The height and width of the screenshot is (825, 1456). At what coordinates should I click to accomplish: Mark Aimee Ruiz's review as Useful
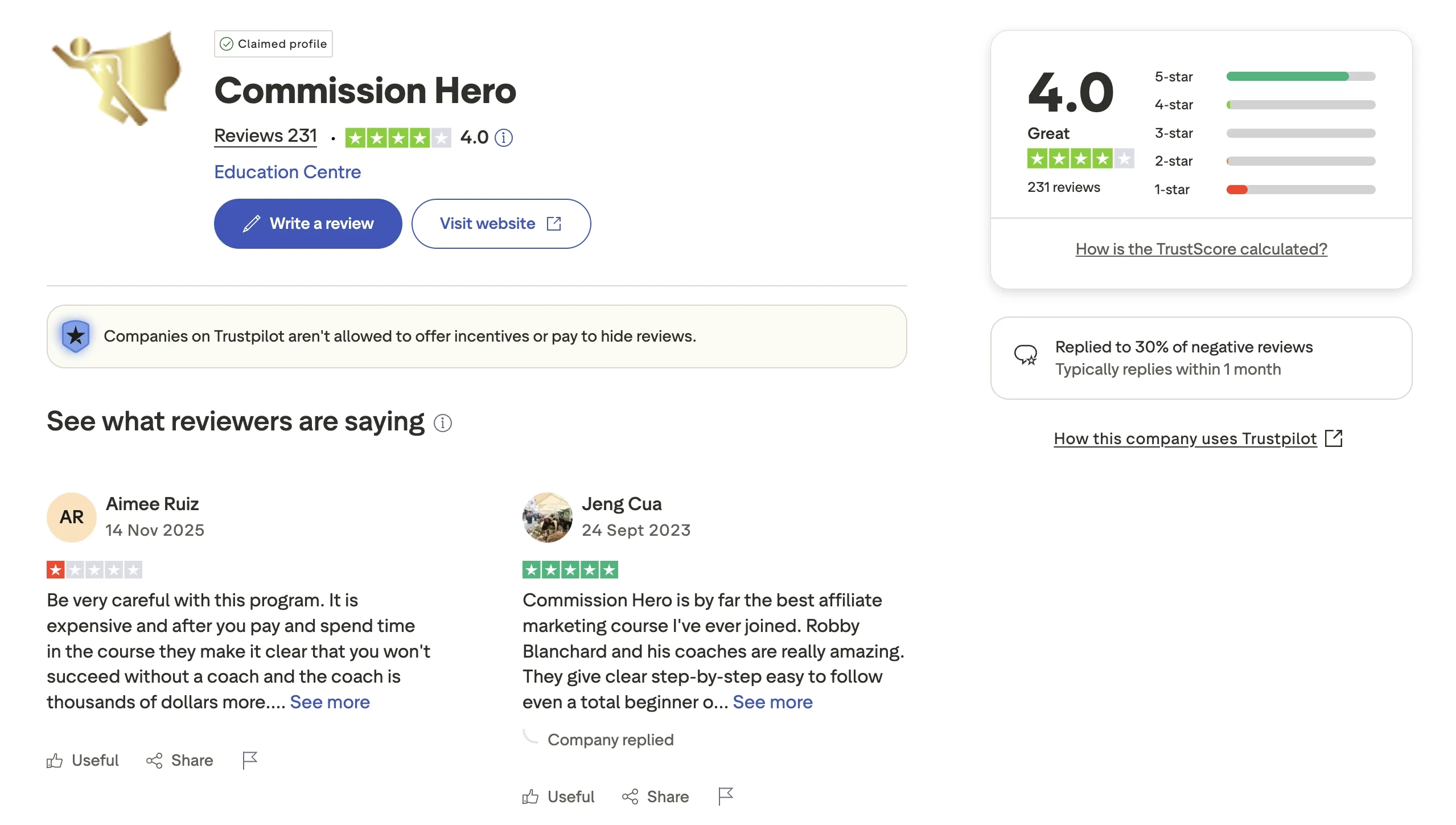[83, 760]
